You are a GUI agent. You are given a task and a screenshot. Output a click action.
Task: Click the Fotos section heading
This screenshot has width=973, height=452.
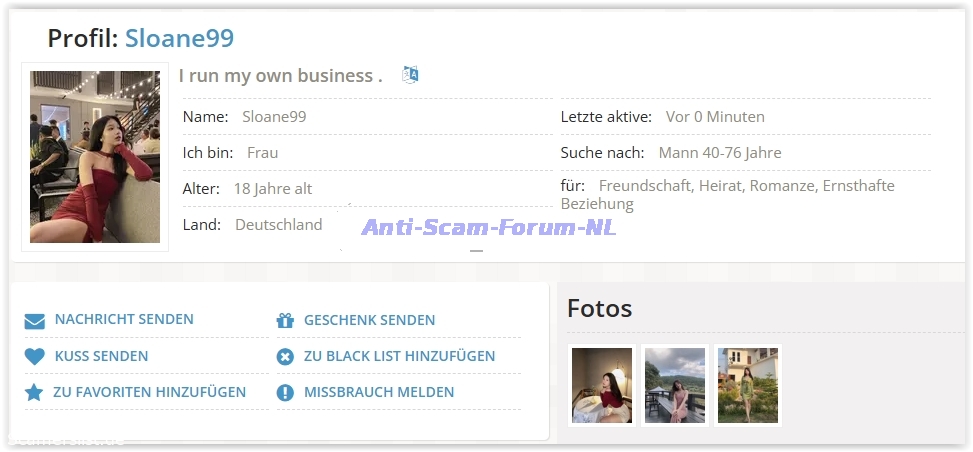tap(599, 309)
